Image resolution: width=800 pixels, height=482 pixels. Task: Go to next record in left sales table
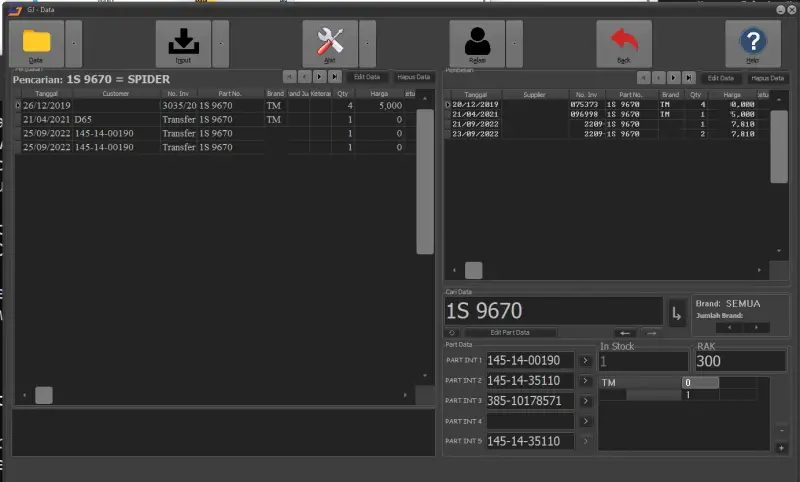(x=319, y=77)
